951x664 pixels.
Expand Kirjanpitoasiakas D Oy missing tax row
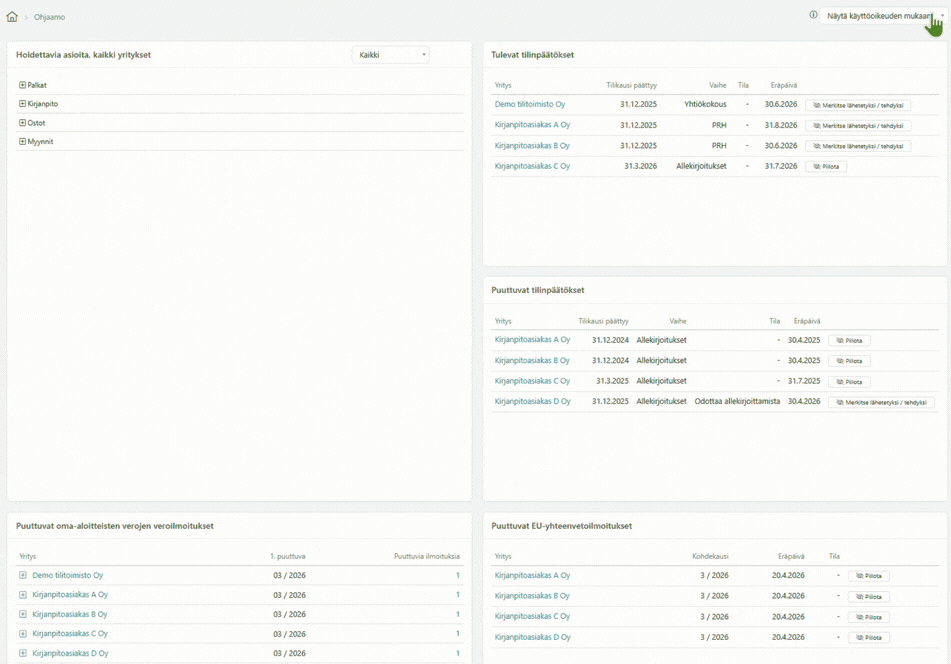(x=22, y=653)
